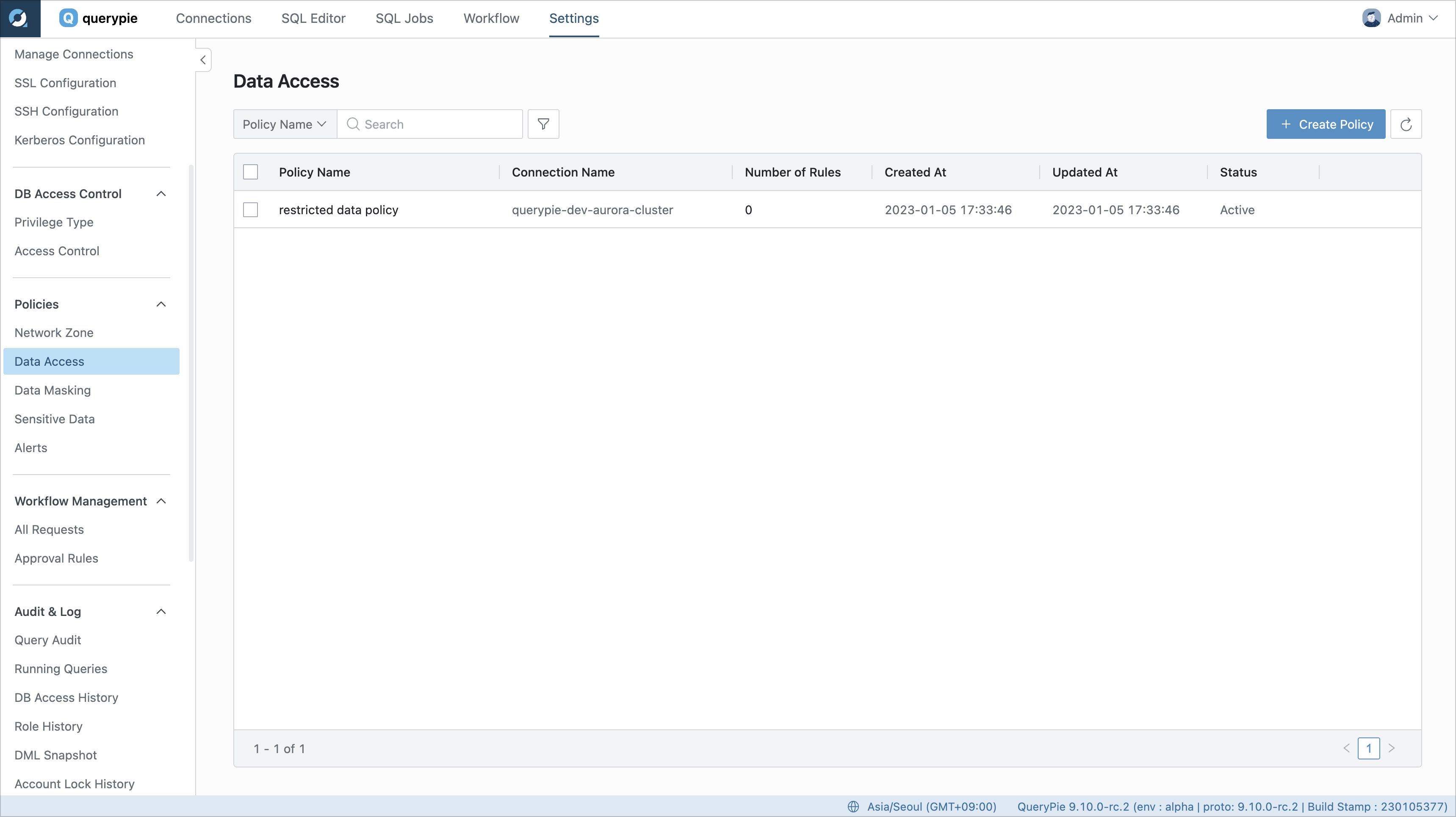The width and height of the screenshot is (1456, 817).
Task: Select the Settings tab
Action: tap(574, 18)
